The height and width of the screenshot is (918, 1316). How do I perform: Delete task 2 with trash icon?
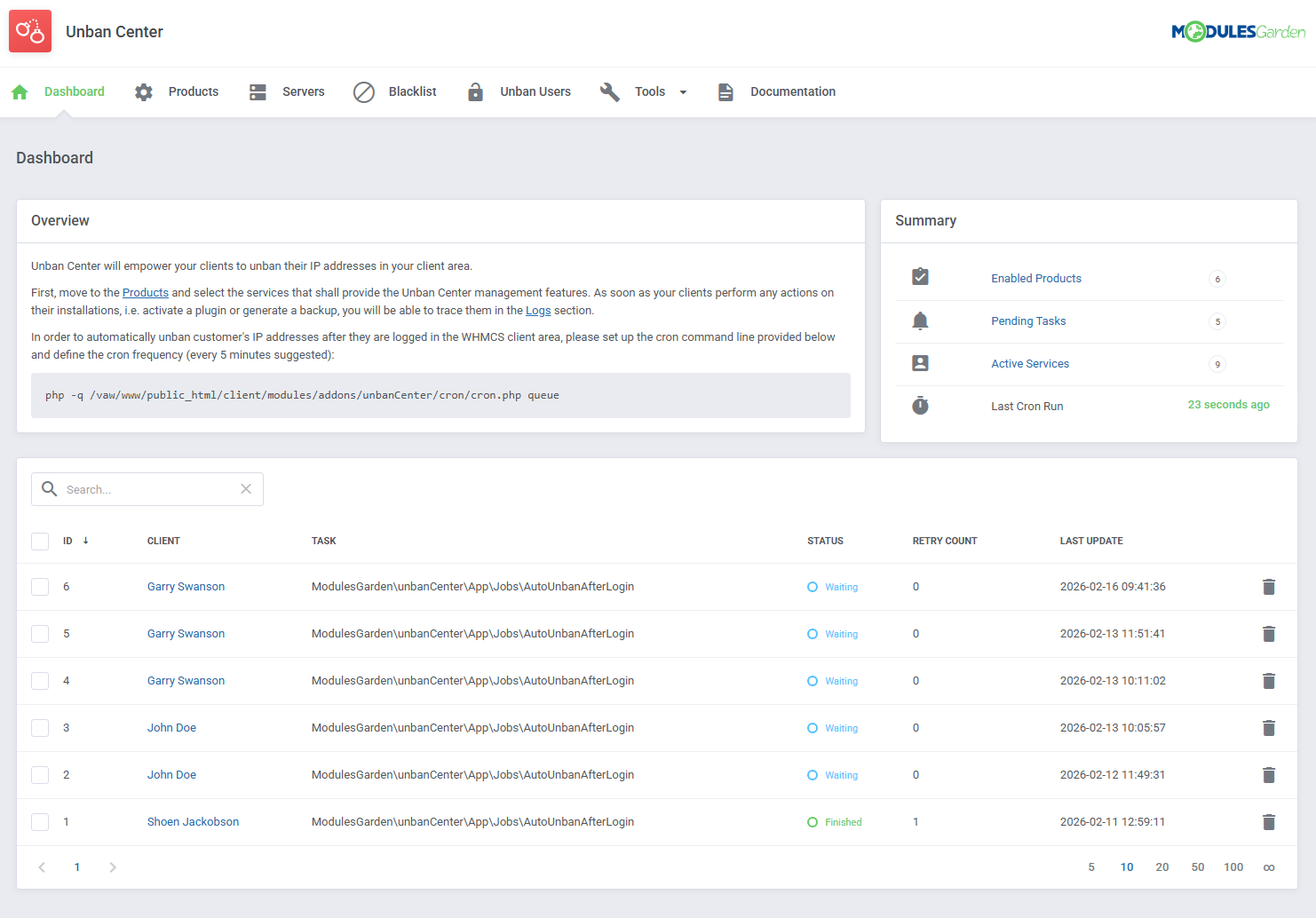pyautogui.click(x=1269, y=775)
